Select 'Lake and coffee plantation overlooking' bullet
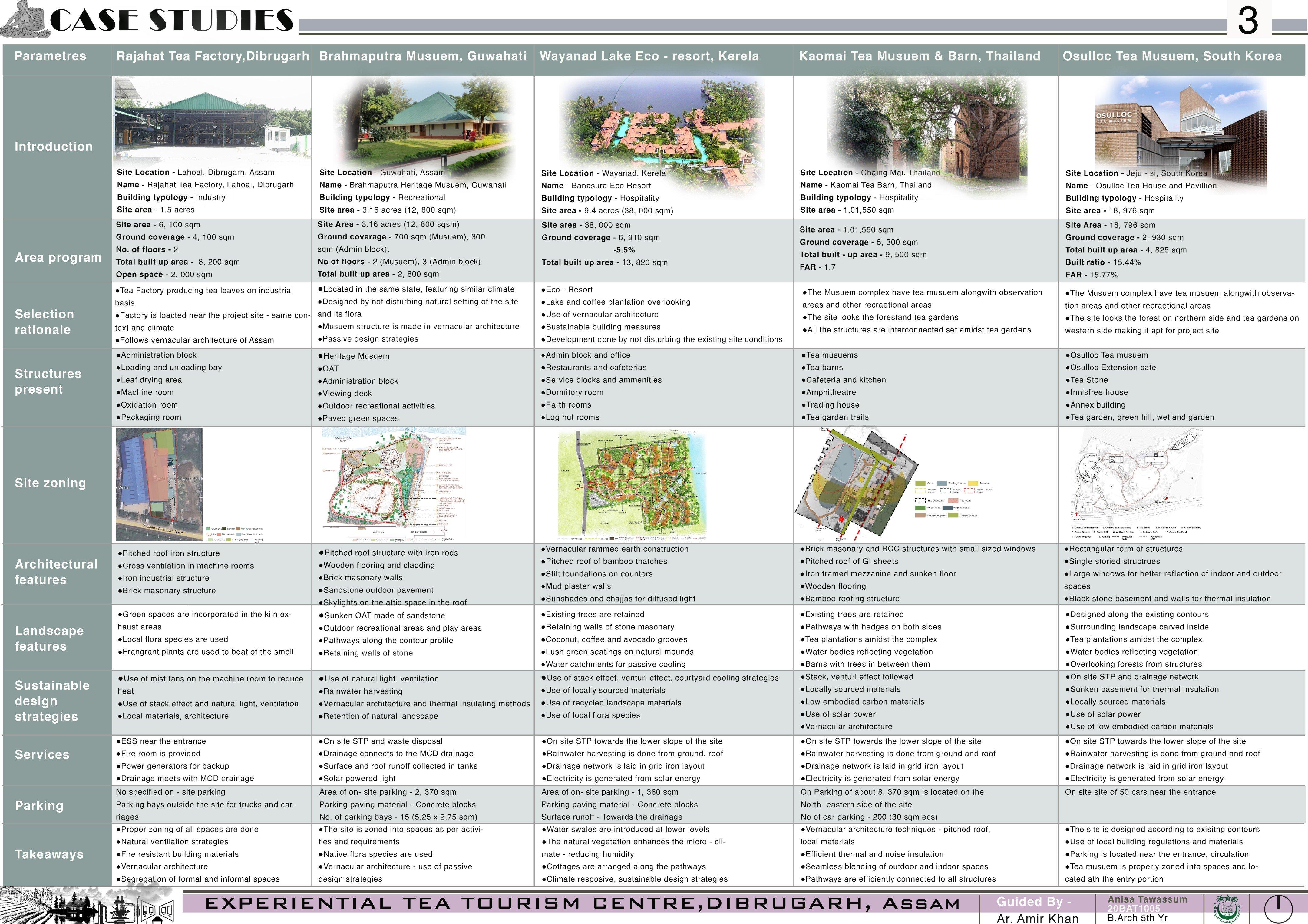 click(x=616, y=302)
